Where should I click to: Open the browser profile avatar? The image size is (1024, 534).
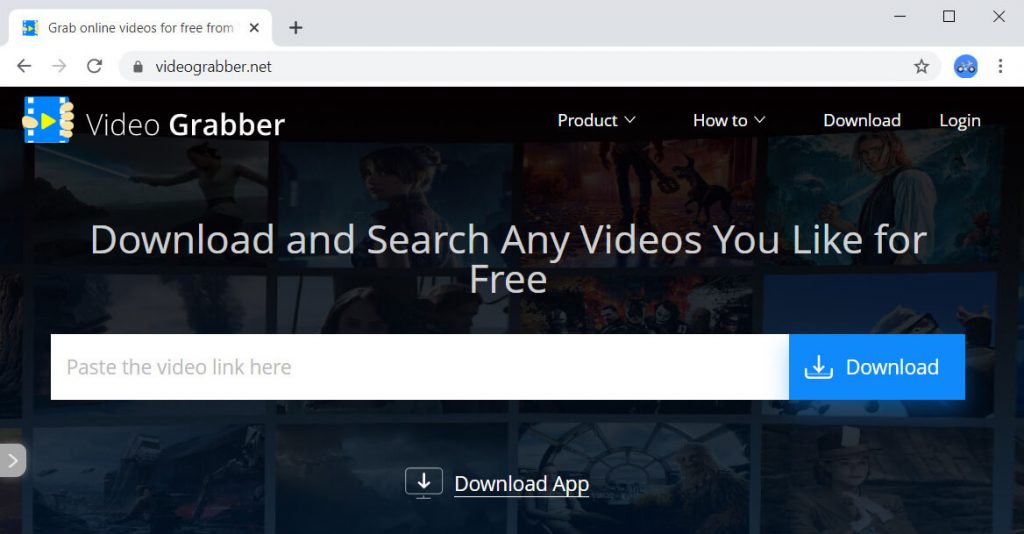(x=965, y=66)
